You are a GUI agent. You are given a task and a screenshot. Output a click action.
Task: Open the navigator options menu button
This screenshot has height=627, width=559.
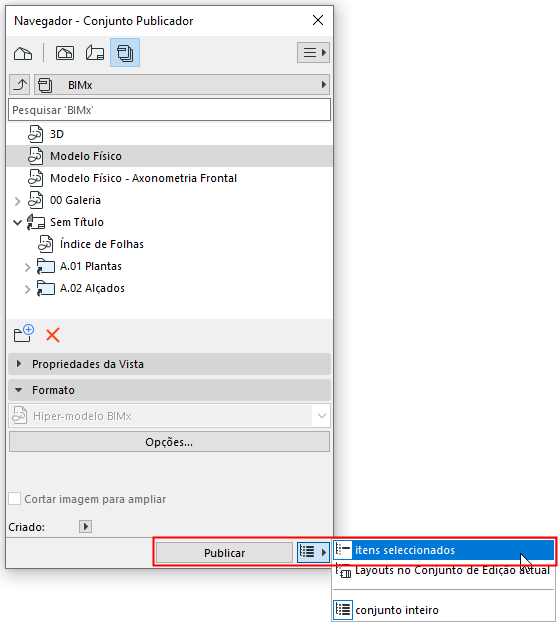[313, 52]
